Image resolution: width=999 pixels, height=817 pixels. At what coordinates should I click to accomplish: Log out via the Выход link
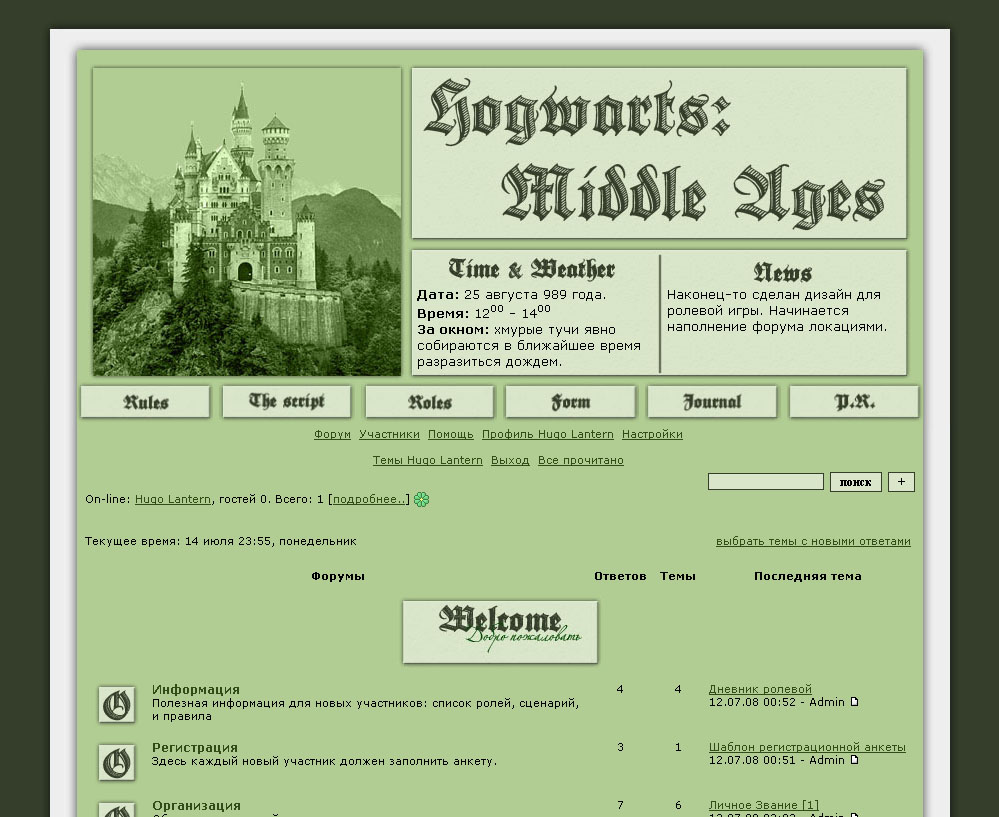(510, 460)
